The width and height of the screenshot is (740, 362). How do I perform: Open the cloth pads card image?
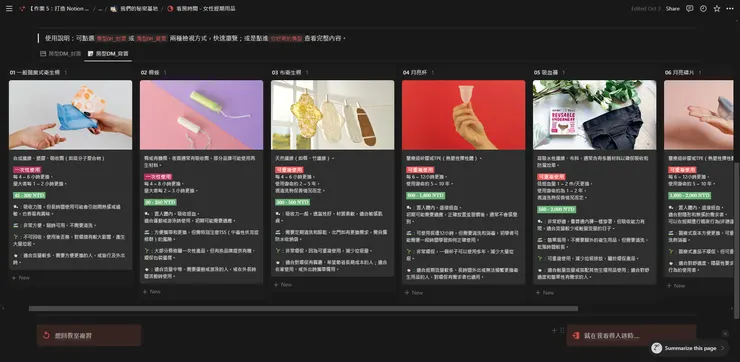coord(333,115)
